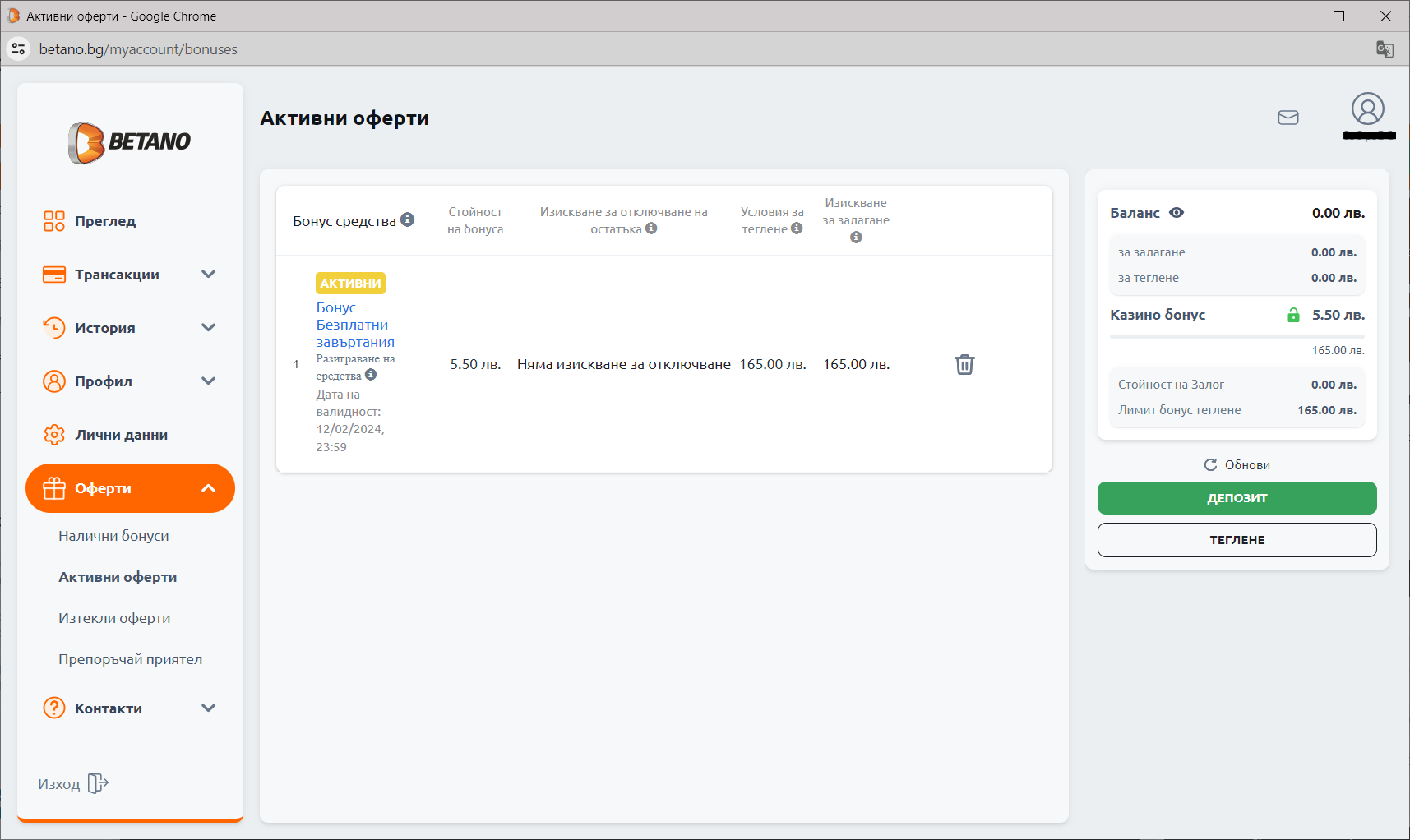1410x840 pixels.
Task: Select Препоръчай приятел submenu item
Action: point(130,659)
